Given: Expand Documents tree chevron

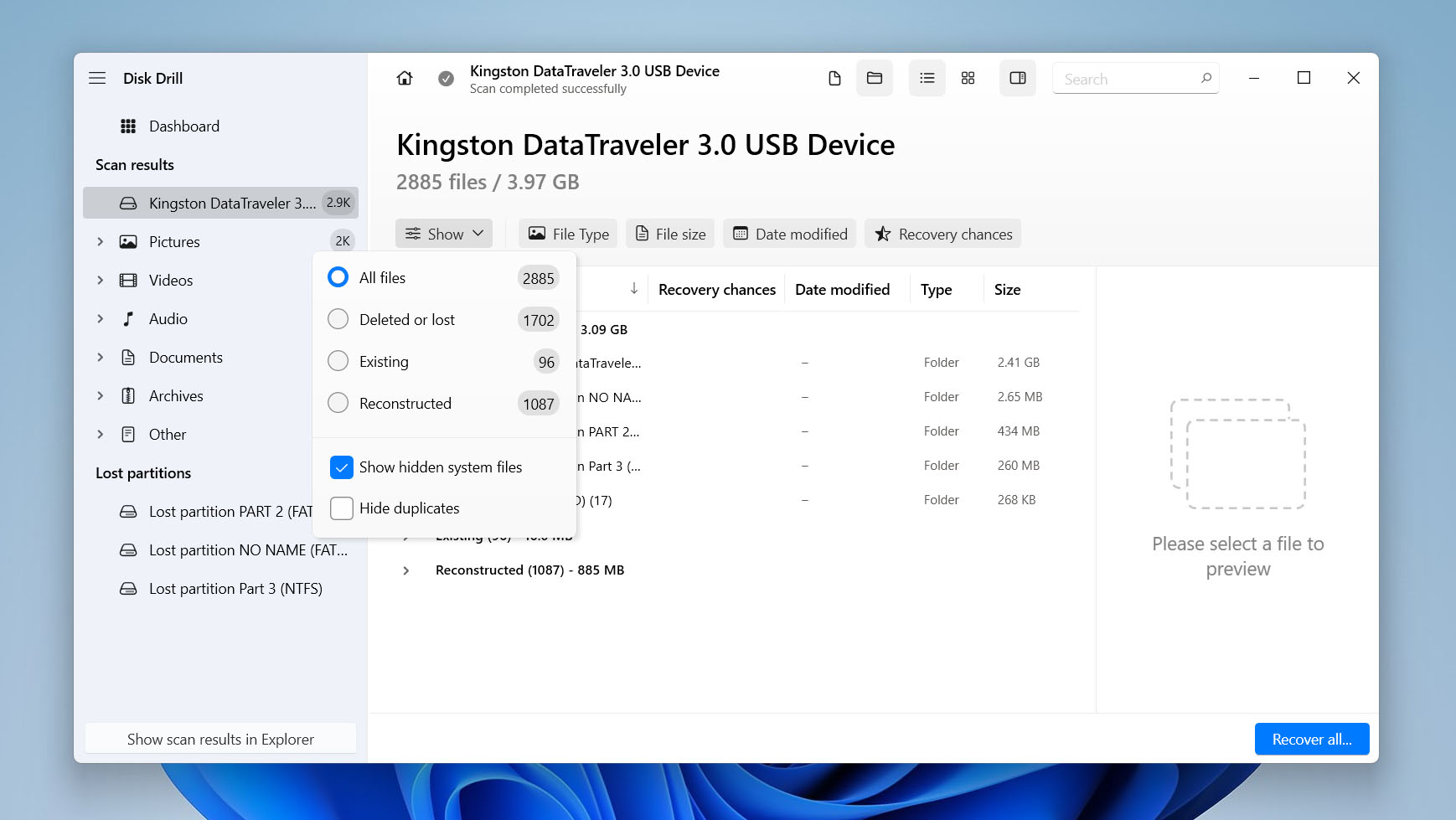Looking at the screenshot, I should pos(101,358).
